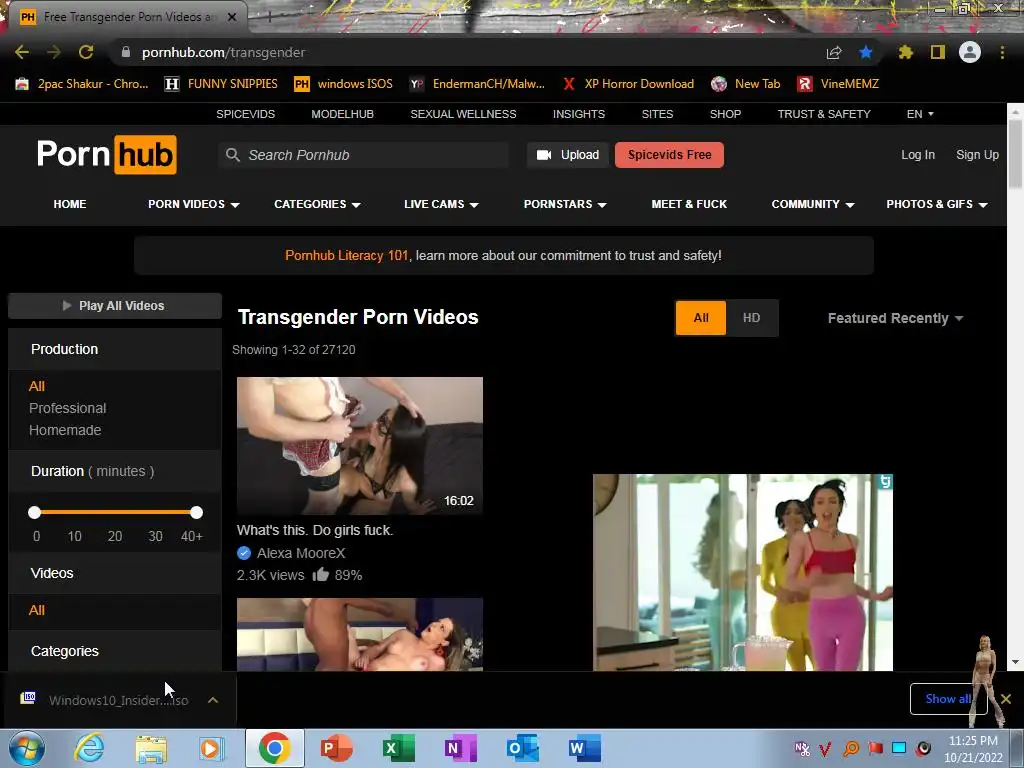Click the Spicevids Free button
Screen dimensions: 1024x768
pyautogui.click(x=669, y=155)
